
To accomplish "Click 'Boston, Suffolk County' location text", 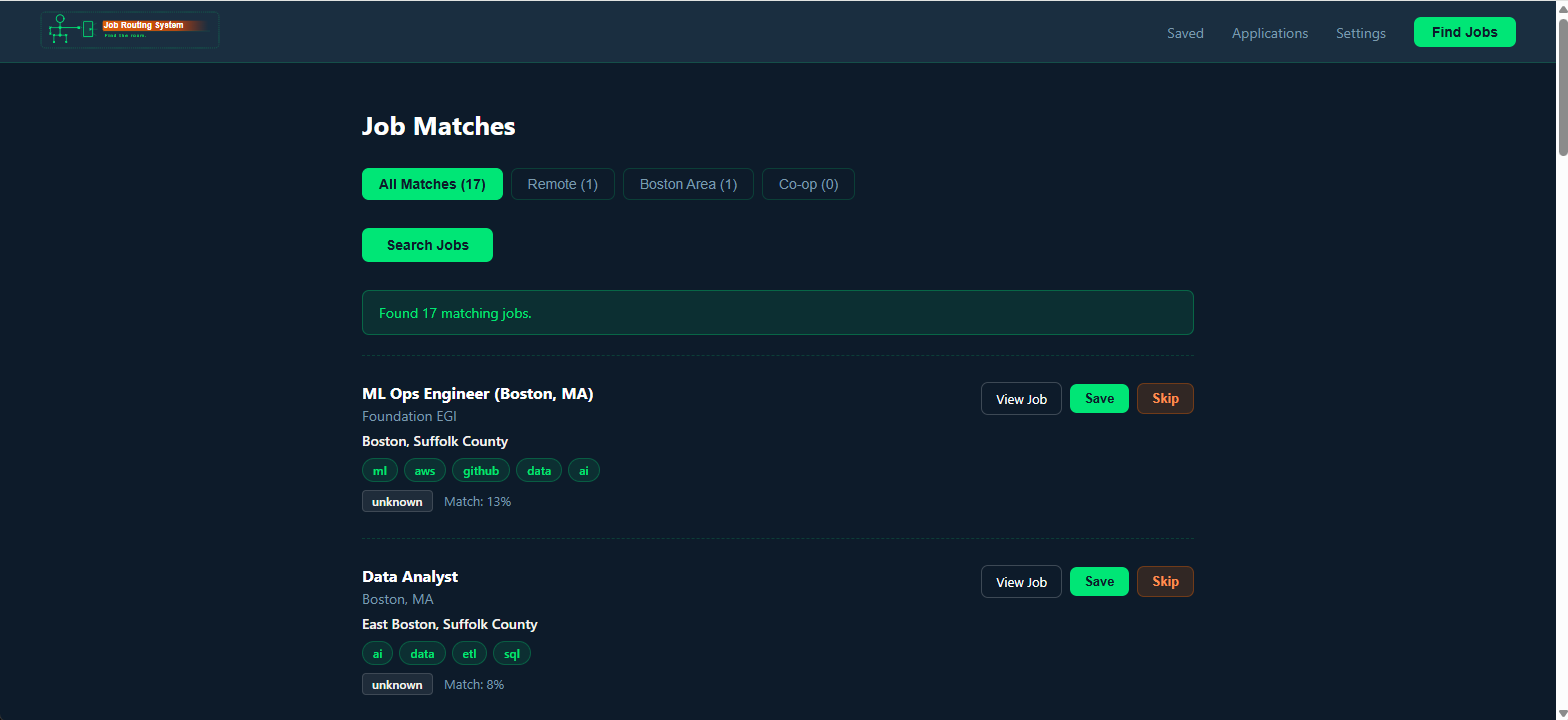I will tap(435, 441).
